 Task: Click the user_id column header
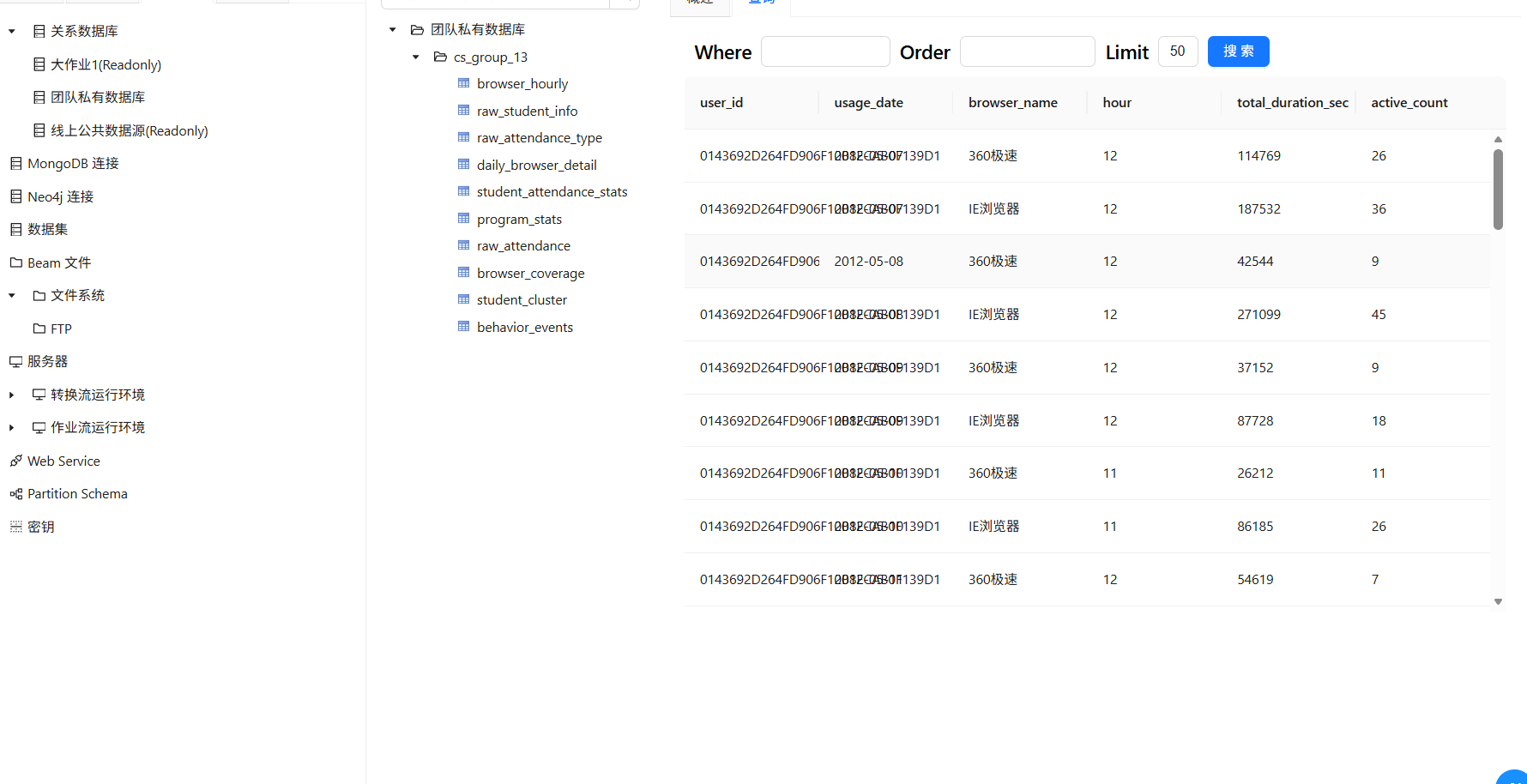751,102
